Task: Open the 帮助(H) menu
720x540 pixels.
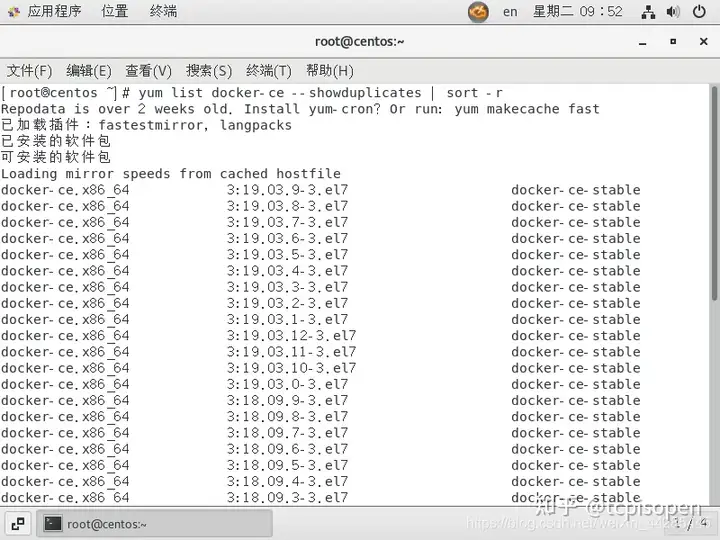Action: 330,71
